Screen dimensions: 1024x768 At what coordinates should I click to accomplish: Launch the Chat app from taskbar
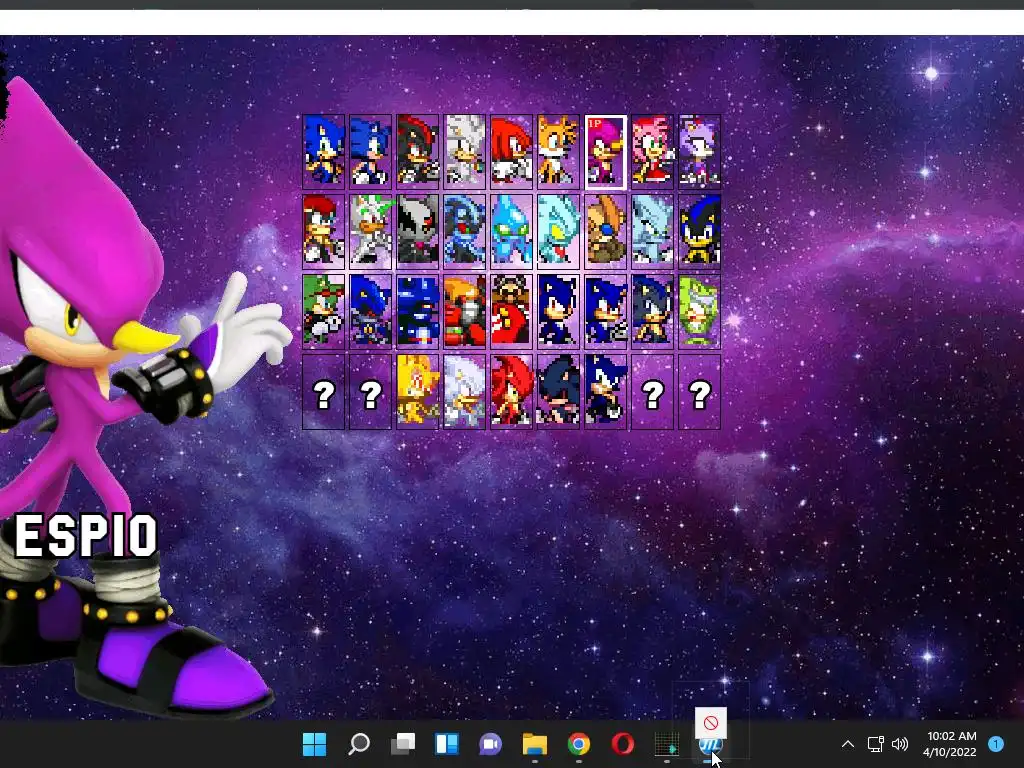tap(490, 744)
